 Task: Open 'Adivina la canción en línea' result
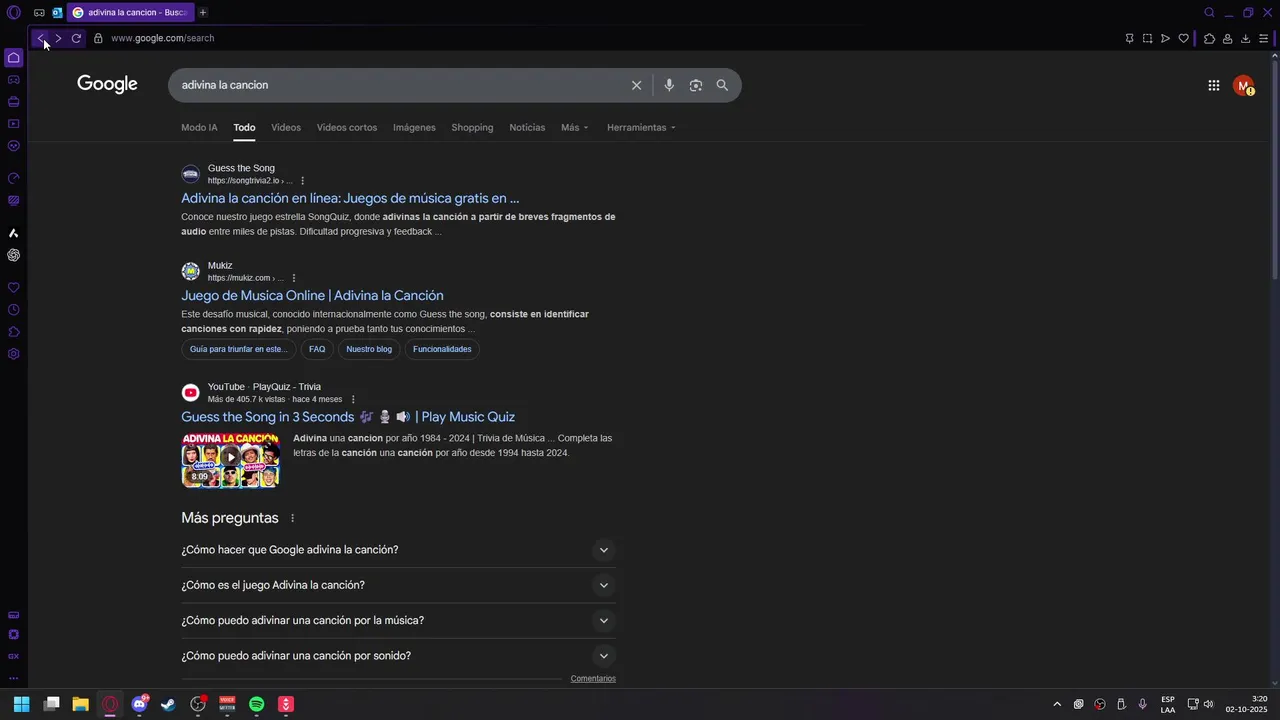350,198
